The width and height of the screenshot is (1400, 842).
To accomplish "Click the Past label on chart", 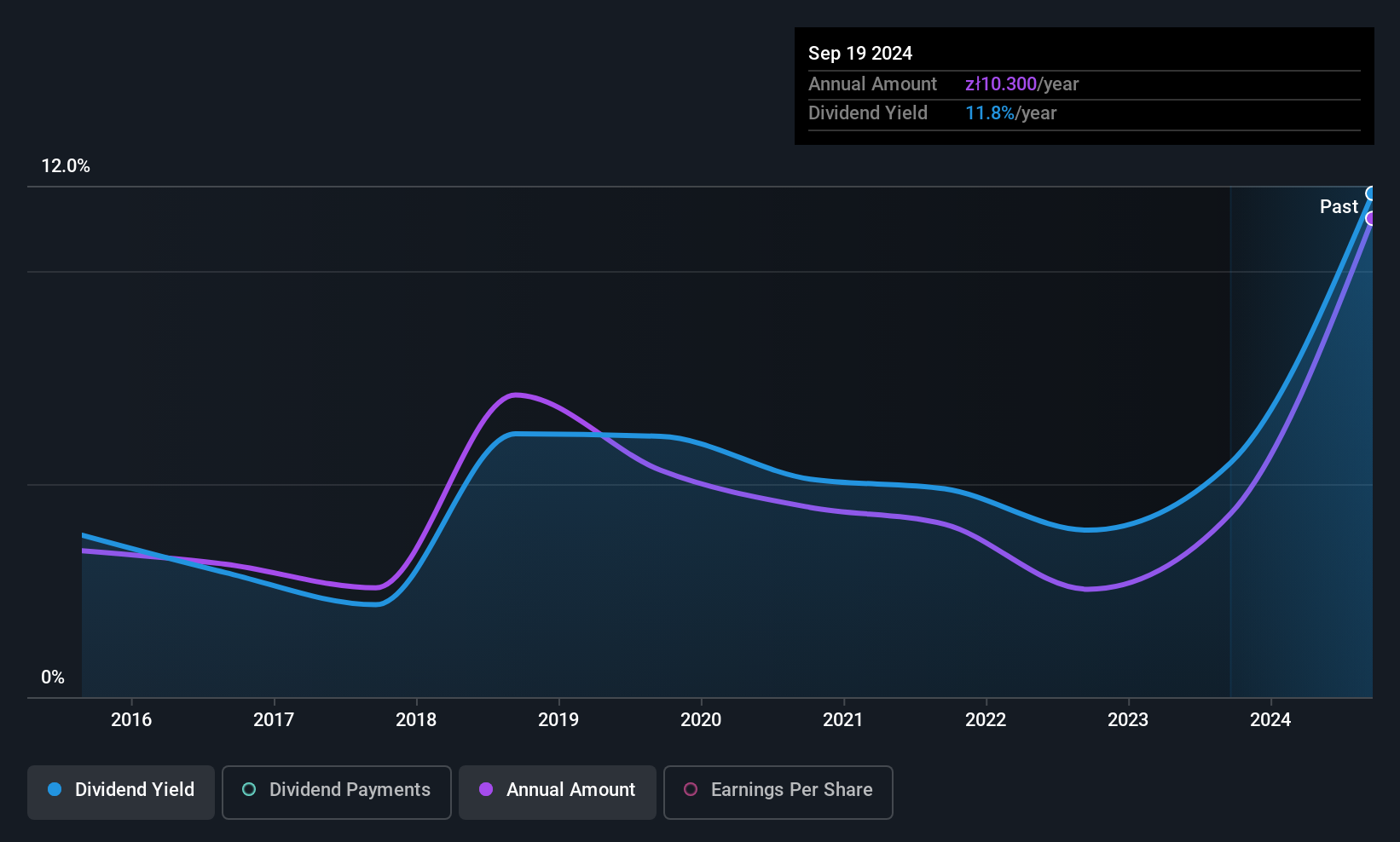I will point(1339,206).
